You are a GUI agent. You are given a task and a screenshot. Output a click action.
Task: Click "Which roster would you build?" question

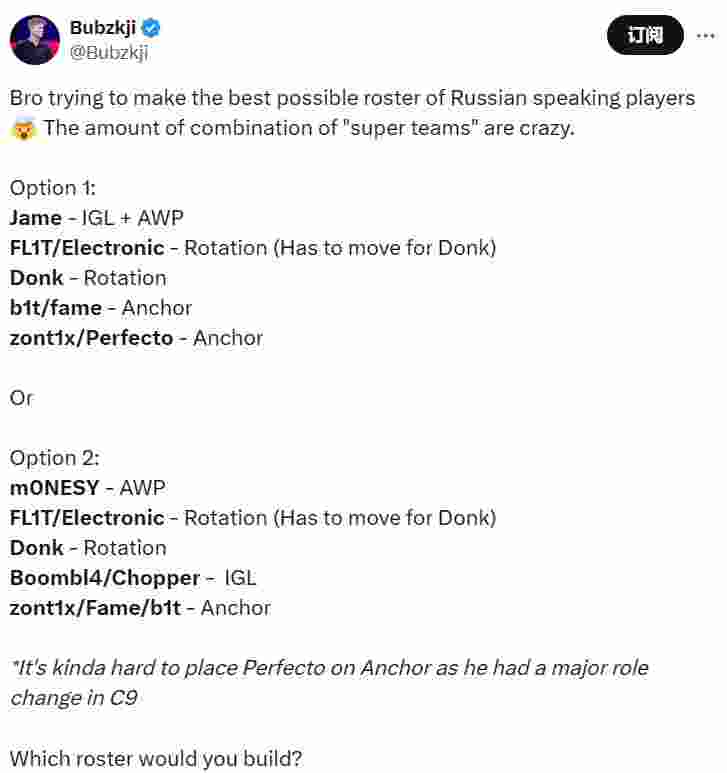tap(155, 758)
